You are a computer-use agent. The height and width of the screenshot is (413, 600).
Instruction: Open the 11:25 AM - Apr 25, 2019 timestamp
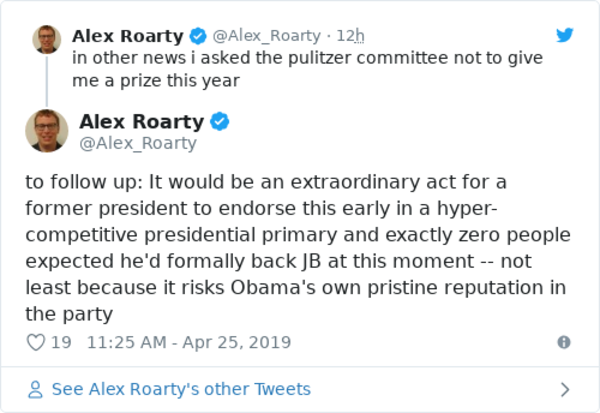(x=189, y=342)
